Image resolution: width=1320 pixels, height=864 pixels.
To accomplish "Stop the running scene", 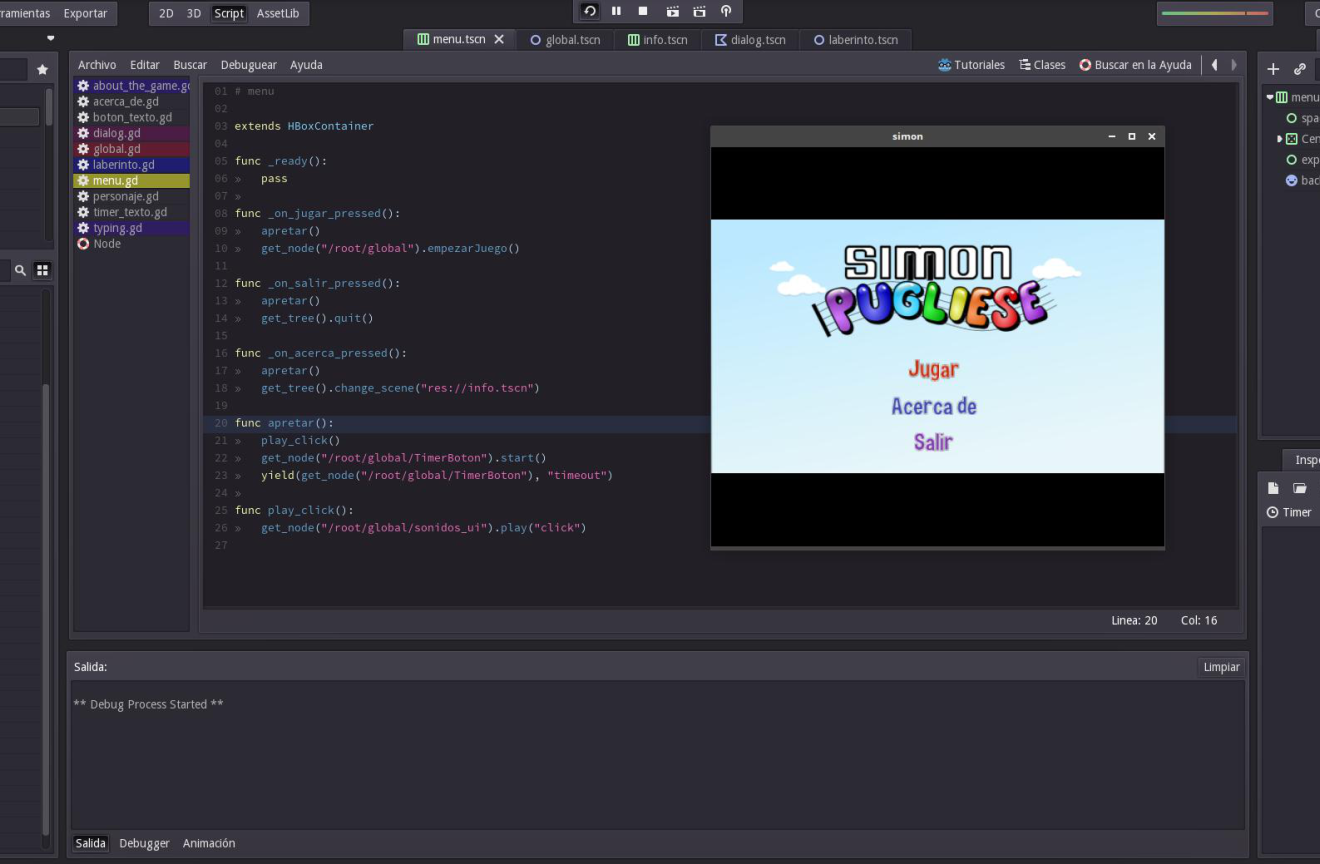I will pyautogui.click(x=643, y=11).
